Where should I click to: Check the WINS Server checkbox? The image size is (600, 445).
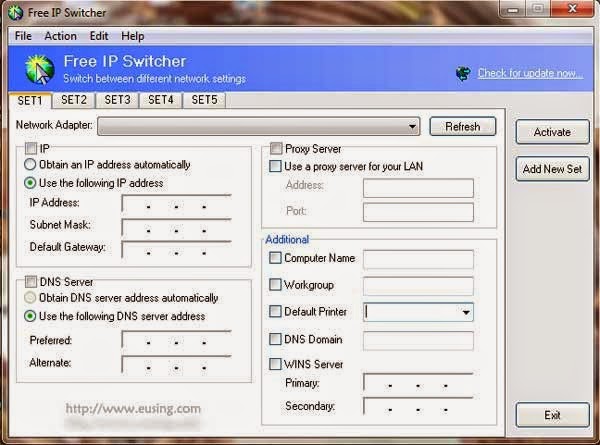tap(275, 364)
